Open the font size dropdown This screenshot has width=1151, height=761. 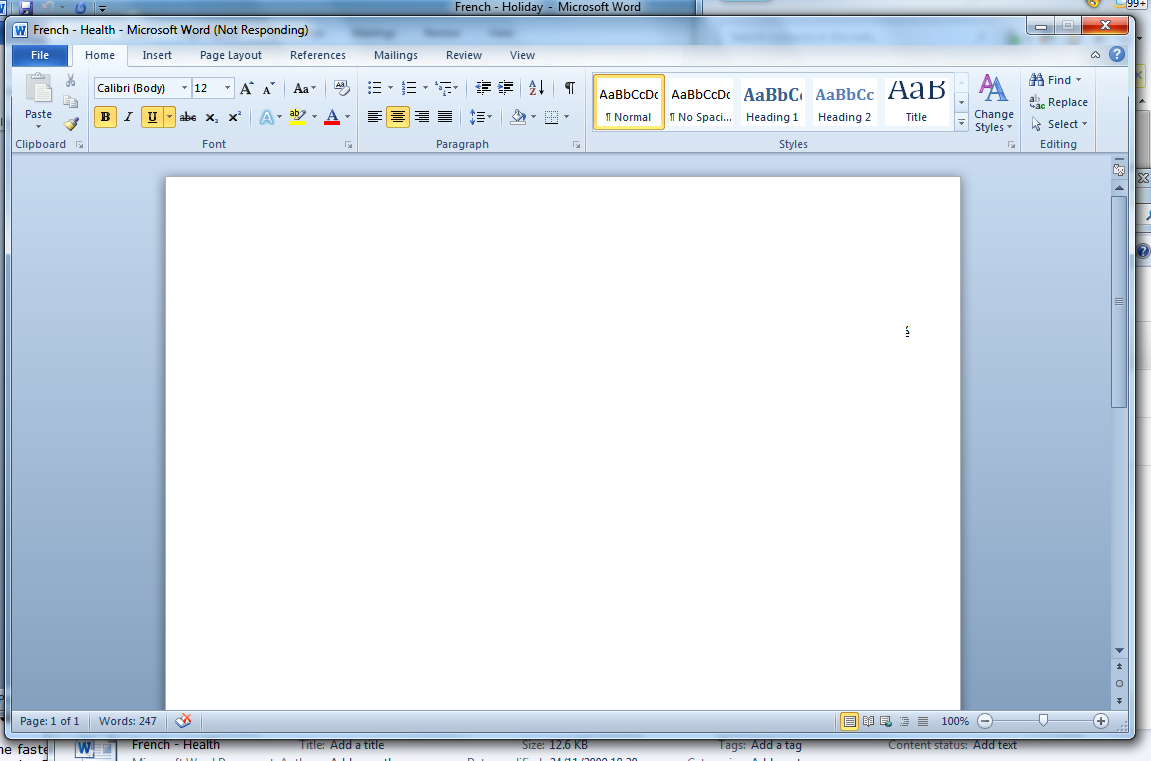tap(228, 88)
